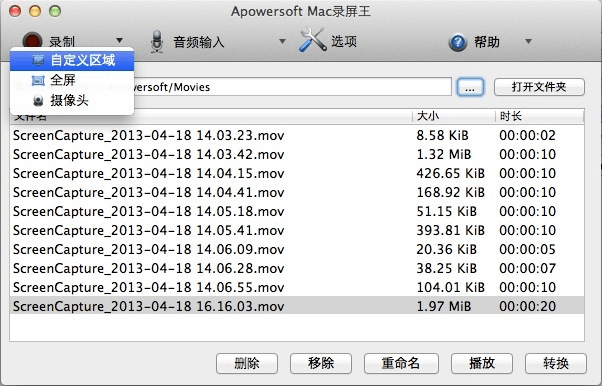Click the 播放 button

tap(481, 363)
